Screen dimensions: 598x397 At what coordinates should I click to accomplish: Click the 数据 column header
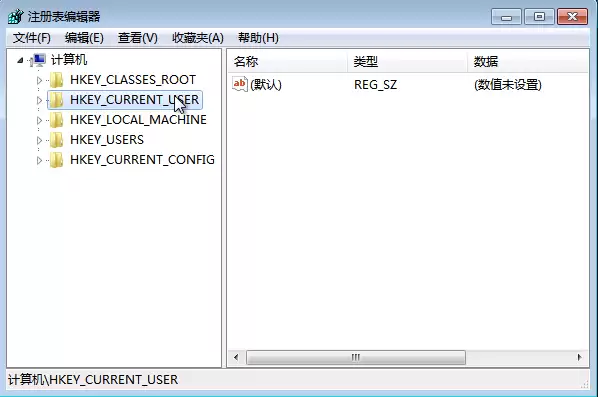528,61
